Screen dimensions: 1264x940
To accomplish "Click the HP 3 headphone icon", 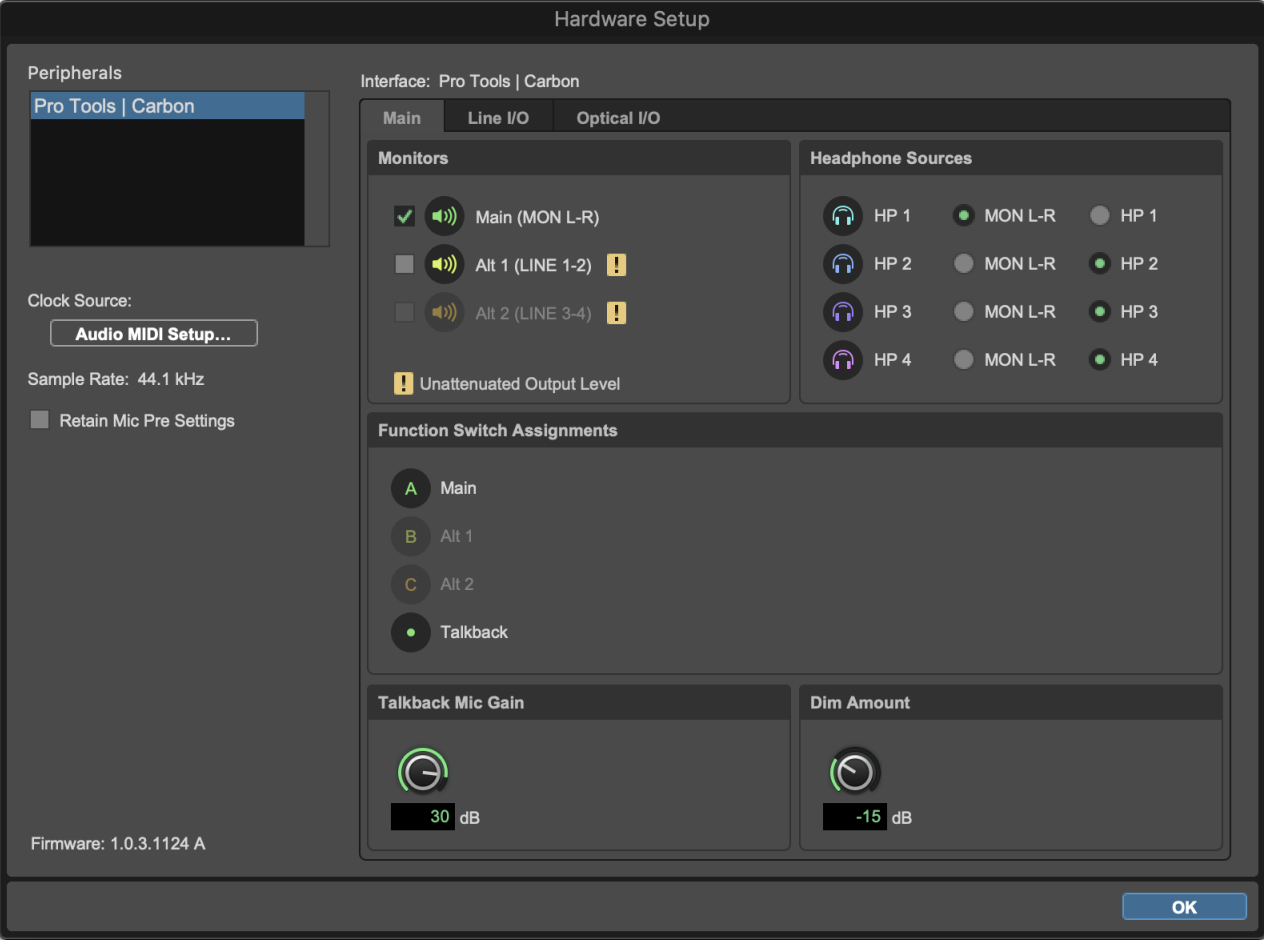I will pyautogui.click(x=843, y=312).
